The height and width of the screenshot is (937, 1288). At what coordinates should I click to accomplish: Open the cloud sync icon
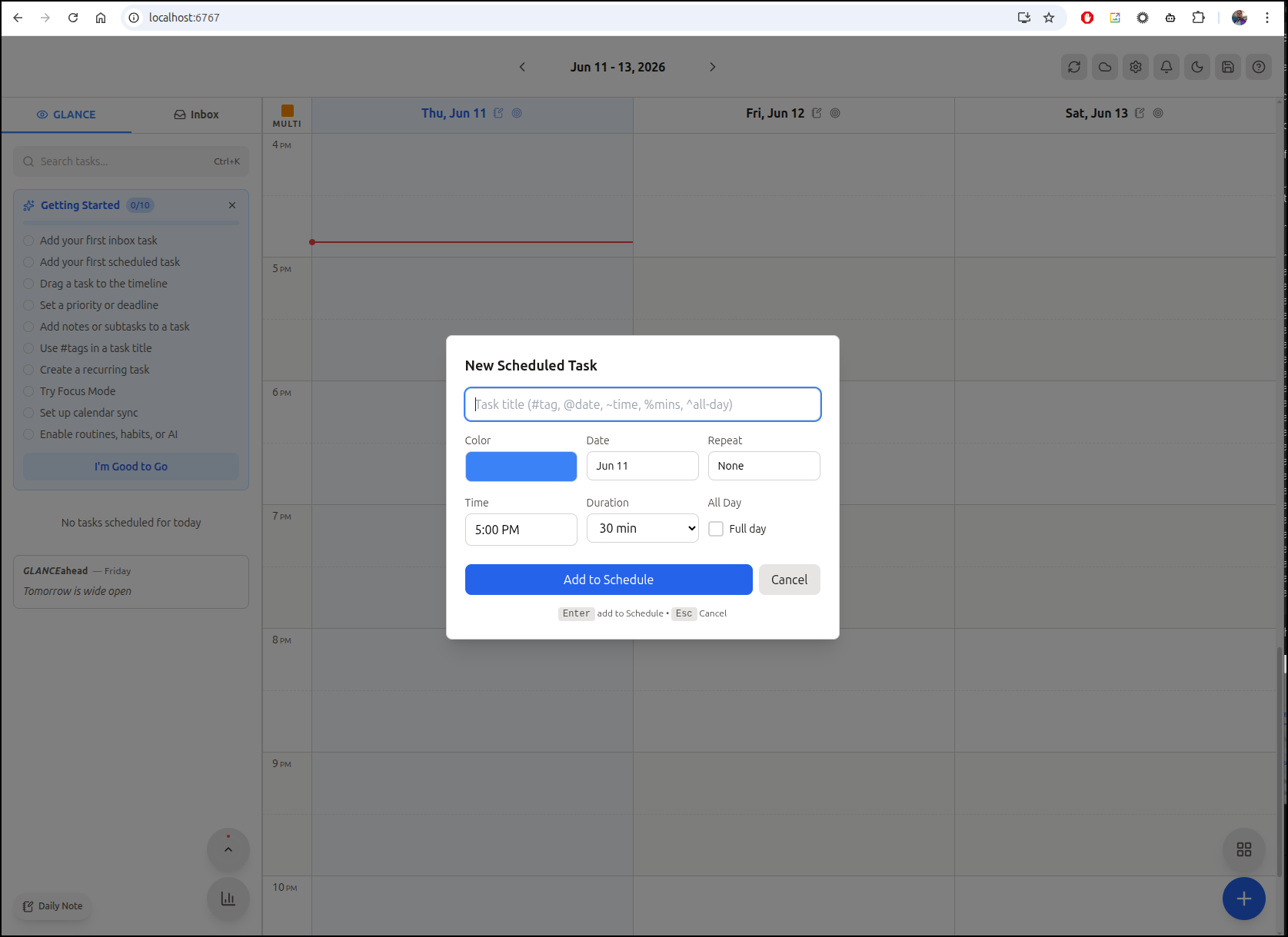coord(1105,67)
